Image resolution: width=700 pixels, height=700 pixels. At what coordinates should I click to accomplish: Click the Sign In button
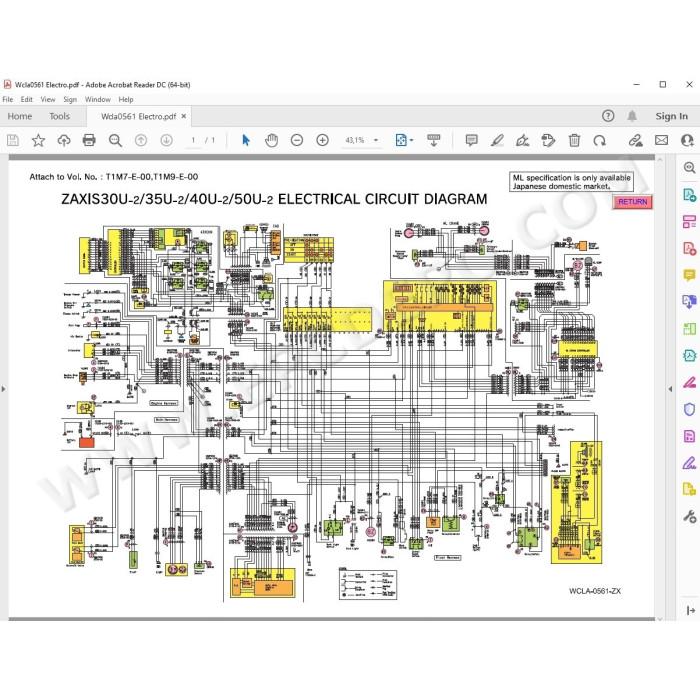[x=671, y=116]
